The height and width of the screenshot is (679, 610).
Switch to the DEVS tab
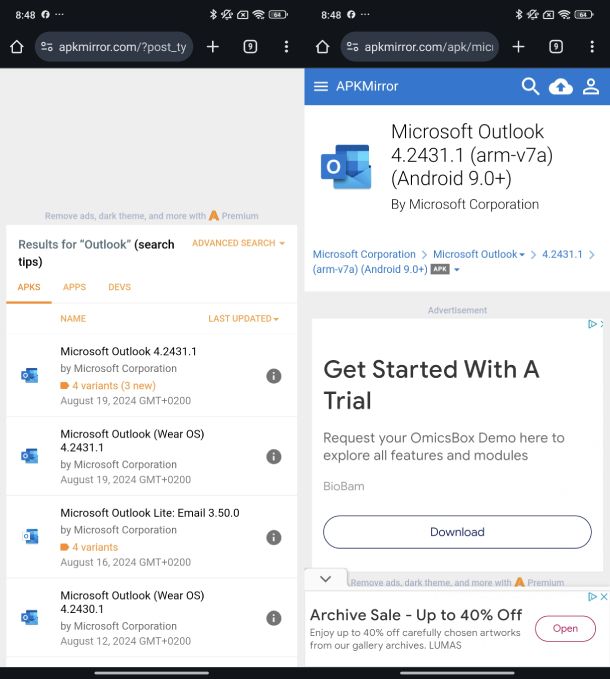click(119, 287)
